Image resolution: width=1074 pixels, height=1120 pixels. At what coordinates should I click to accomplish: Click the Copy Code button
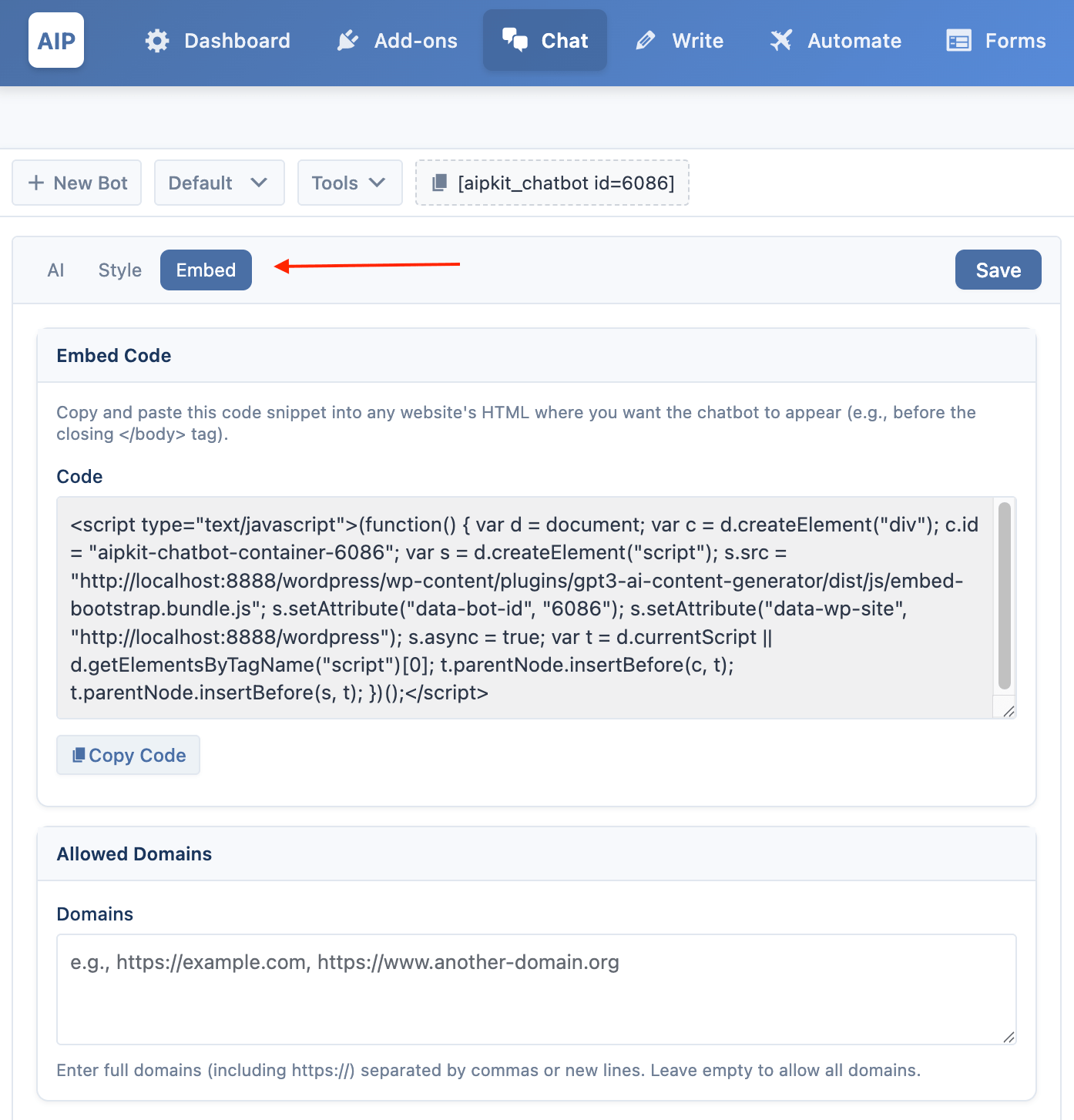[x=128, y=755]
